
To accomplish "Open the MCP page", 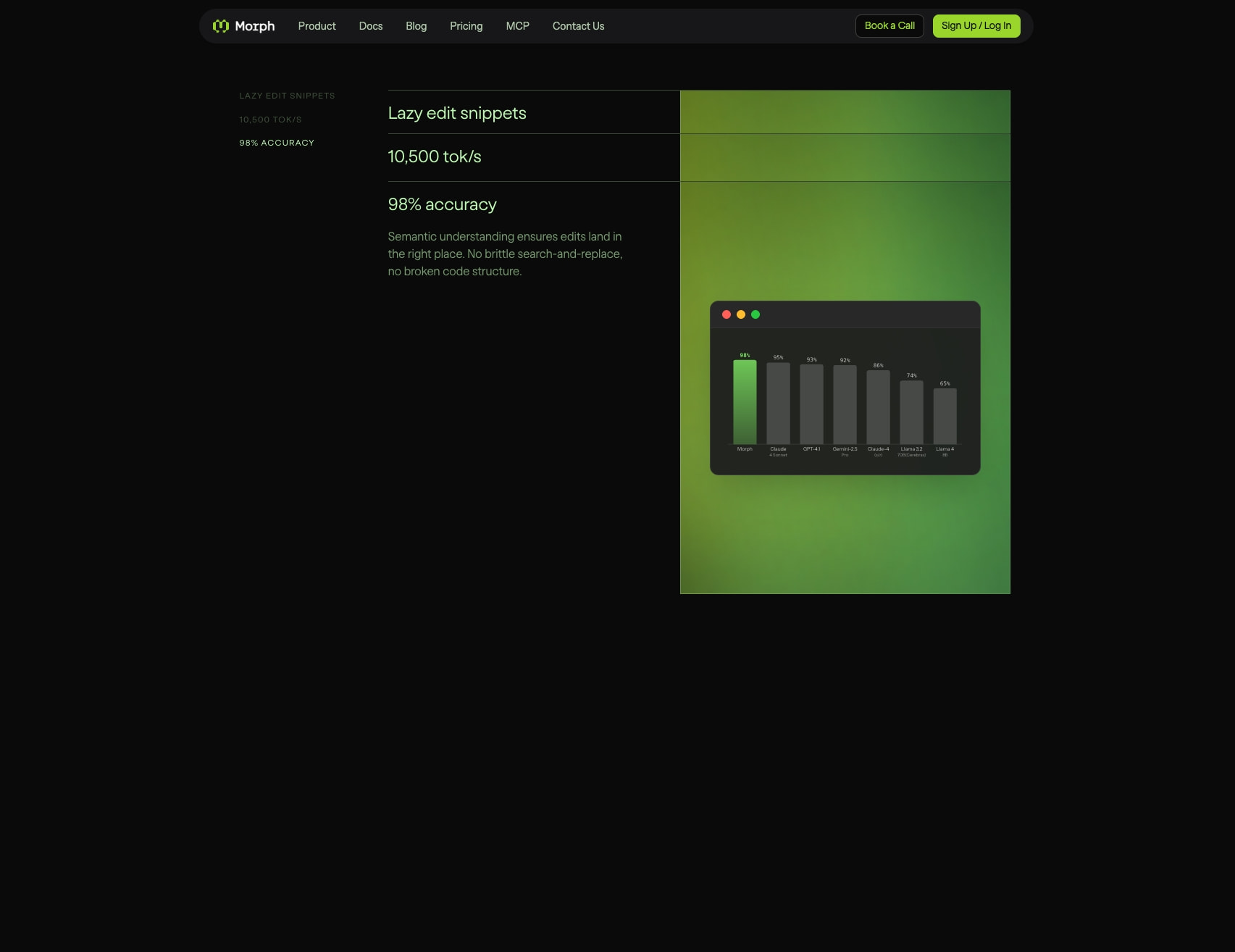I will pos(518,26).
